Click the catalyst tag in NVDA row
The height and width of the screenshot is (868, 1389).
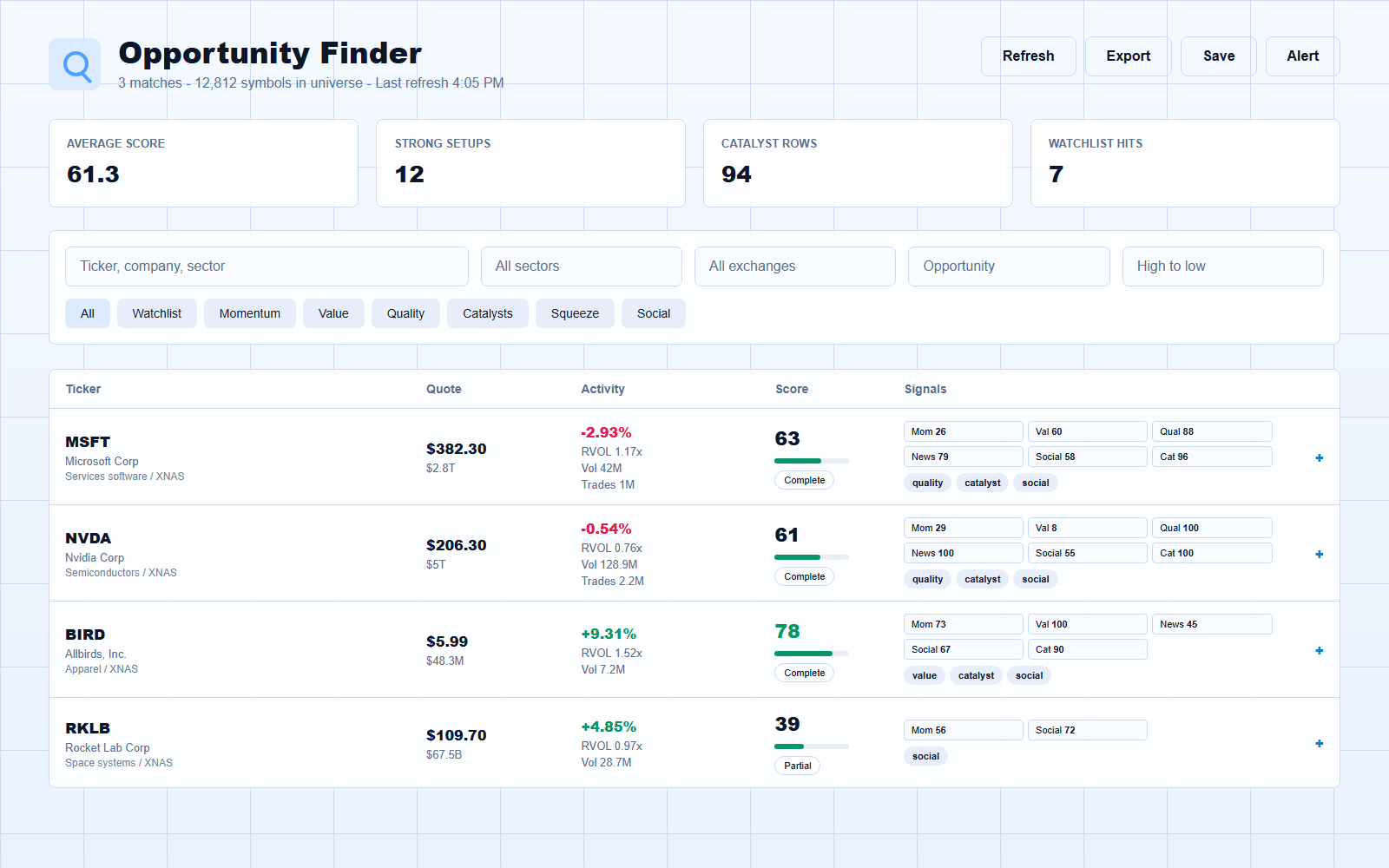pos(983,579)
